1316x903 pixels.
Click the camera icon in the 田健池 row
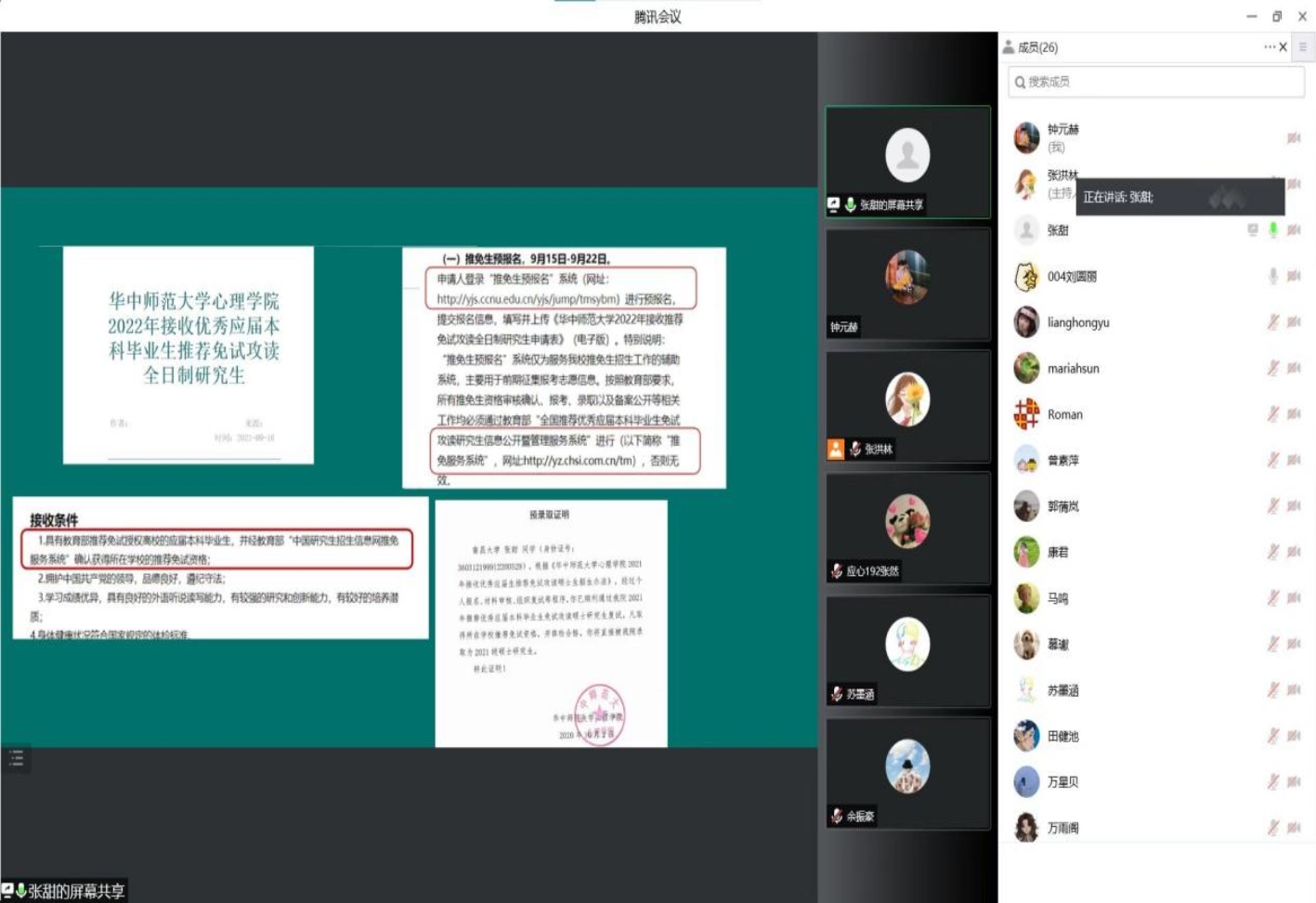1294,736
